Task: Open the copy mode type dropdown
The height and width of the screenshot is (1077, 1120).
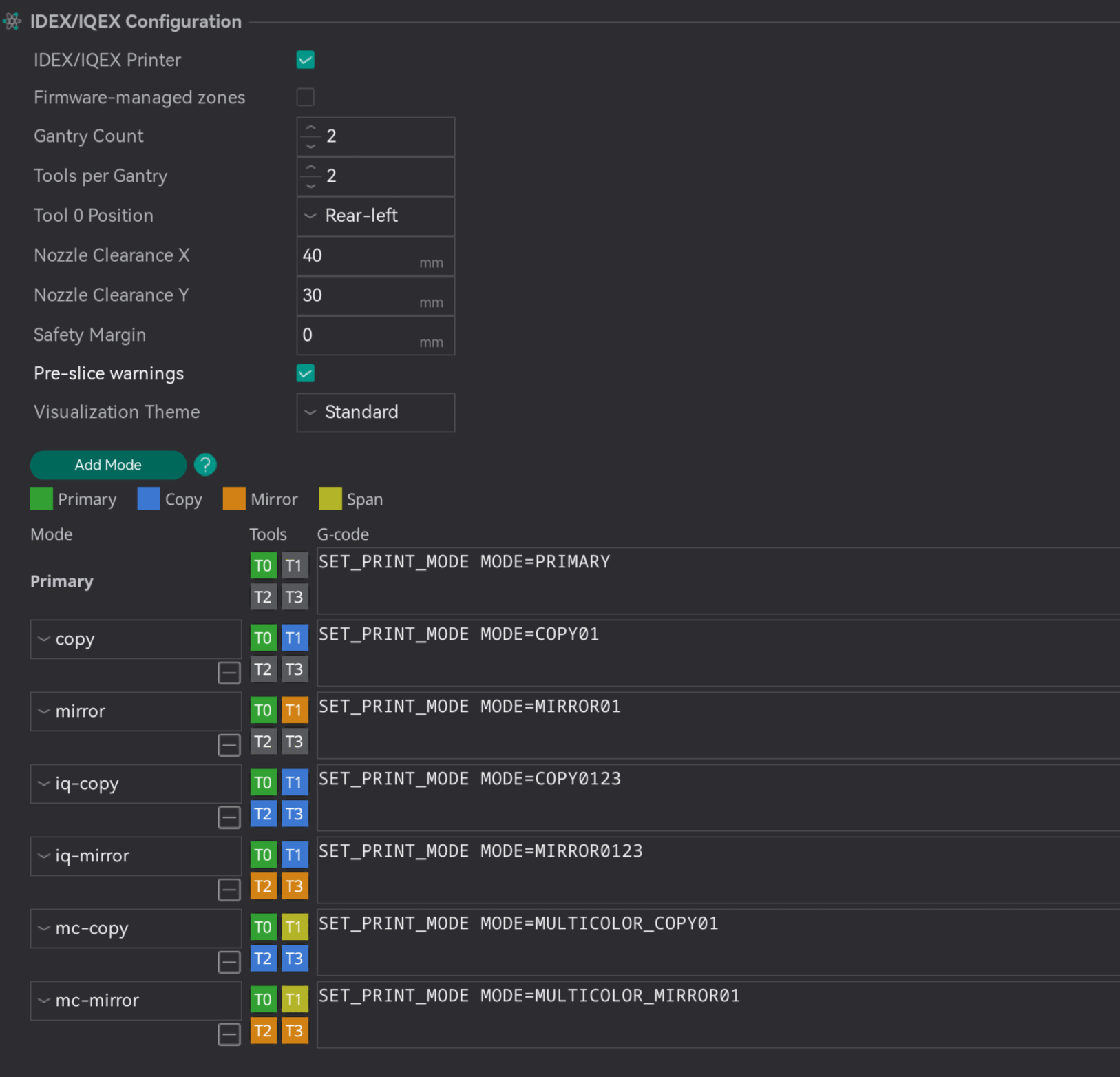Action: pos(136,639)
